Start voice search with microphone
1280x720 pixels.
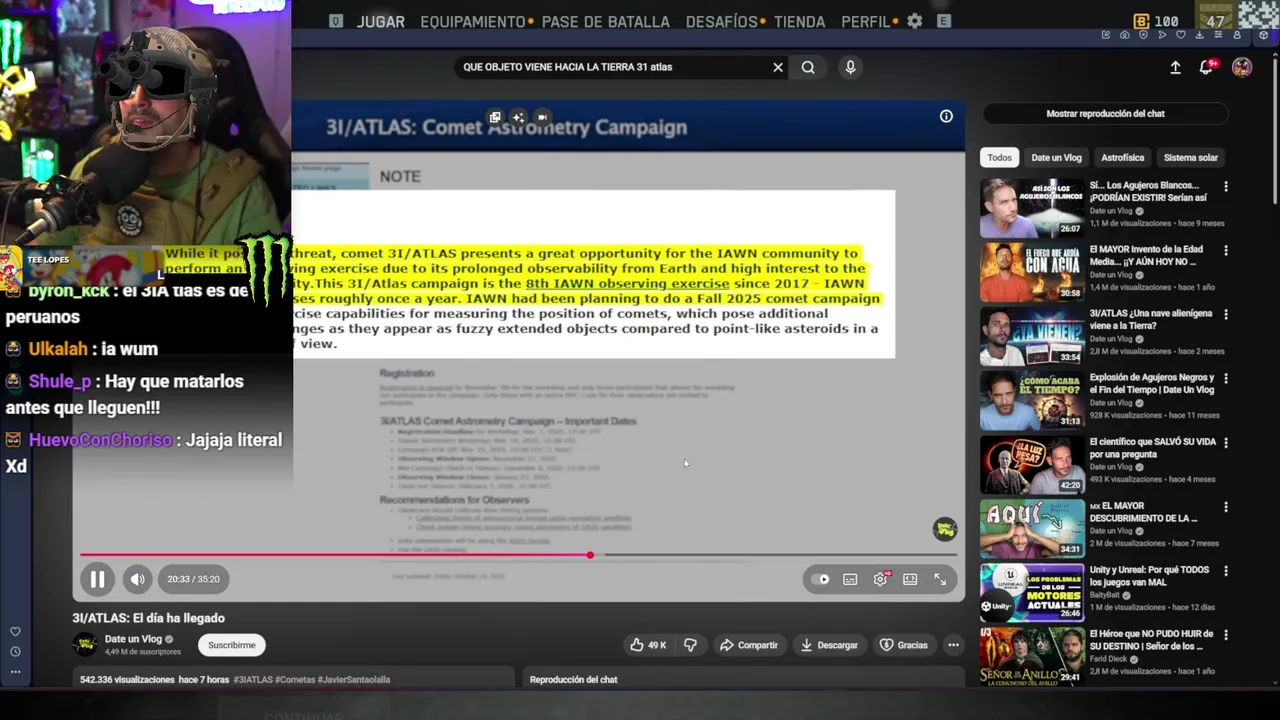tap(850, 67)
